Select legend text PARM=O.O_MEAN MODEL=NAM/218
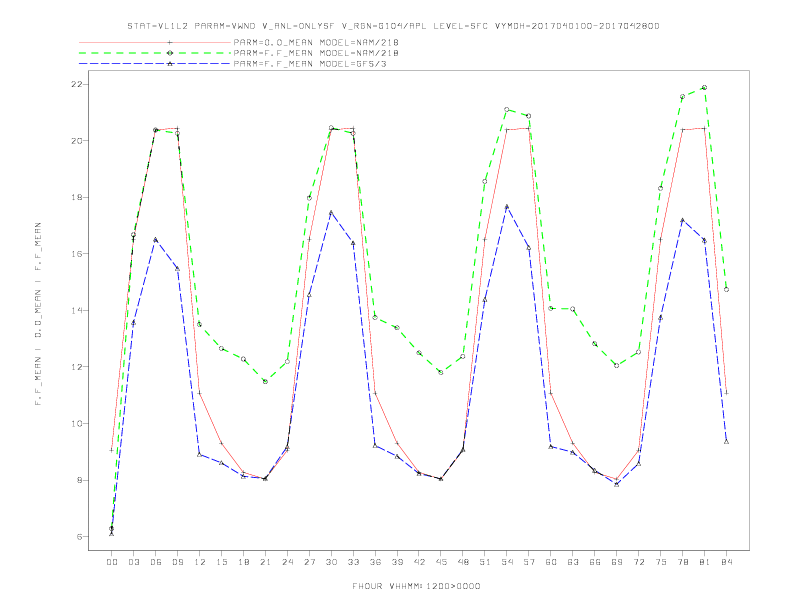 click(x=316, y=42)
